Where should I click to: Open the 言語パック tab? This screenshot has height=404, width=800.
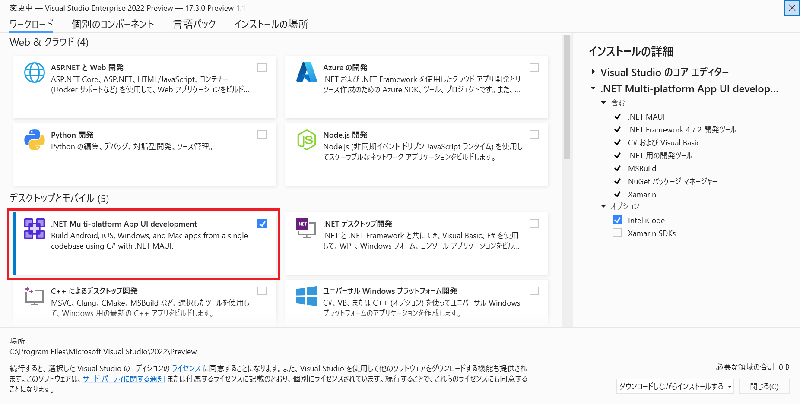pos(194,24)
